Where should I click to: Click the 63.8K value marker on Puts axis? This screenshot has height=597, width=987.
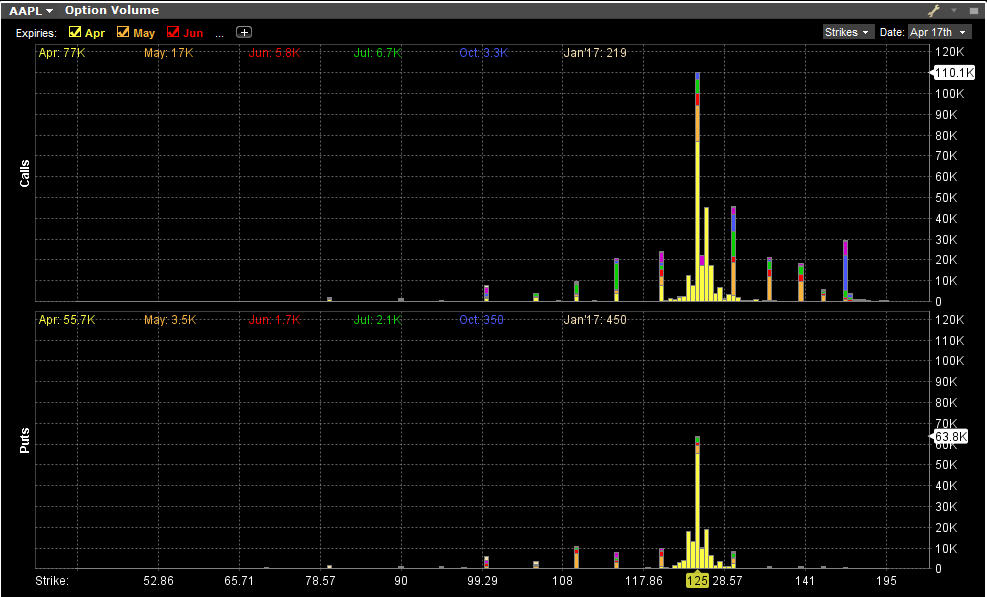coord(950,436)
